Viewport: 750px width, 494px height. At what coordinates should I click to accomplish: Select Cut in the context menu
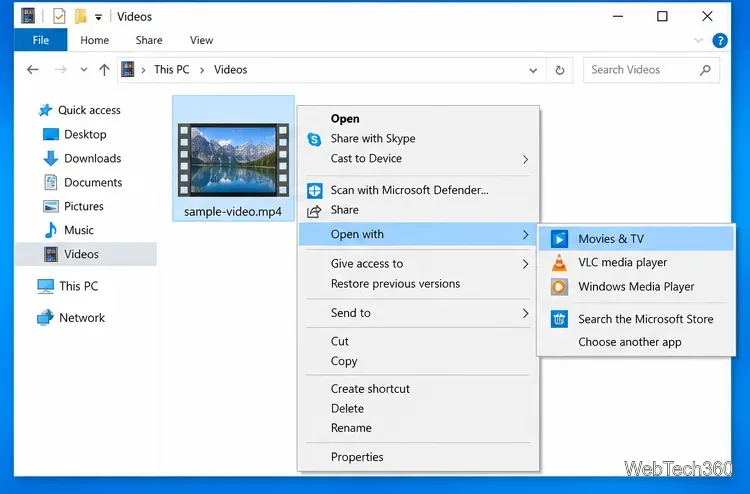click(x=419, y=341)
